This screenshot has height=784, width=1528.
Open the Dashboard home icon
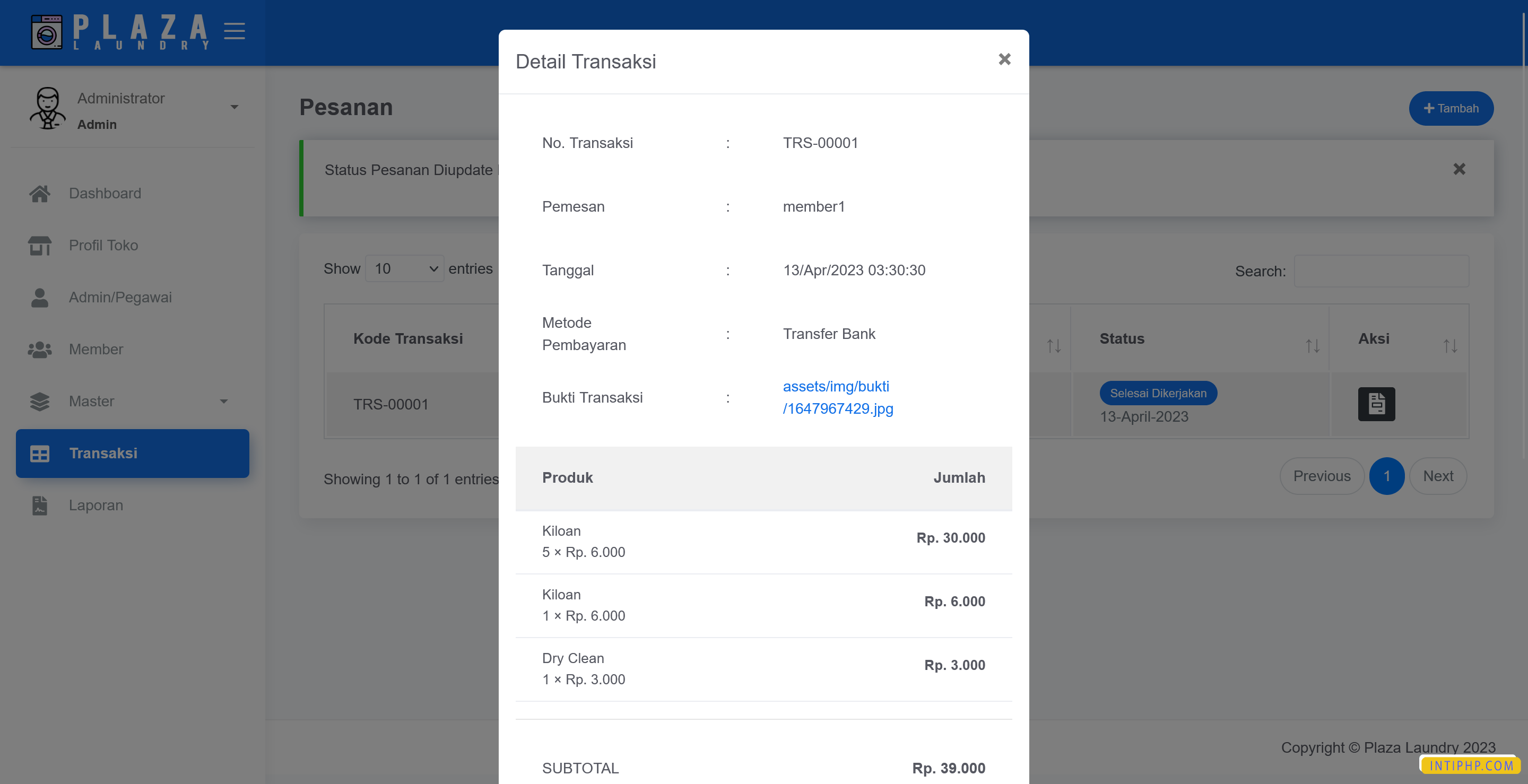click(x=40, y=193)
